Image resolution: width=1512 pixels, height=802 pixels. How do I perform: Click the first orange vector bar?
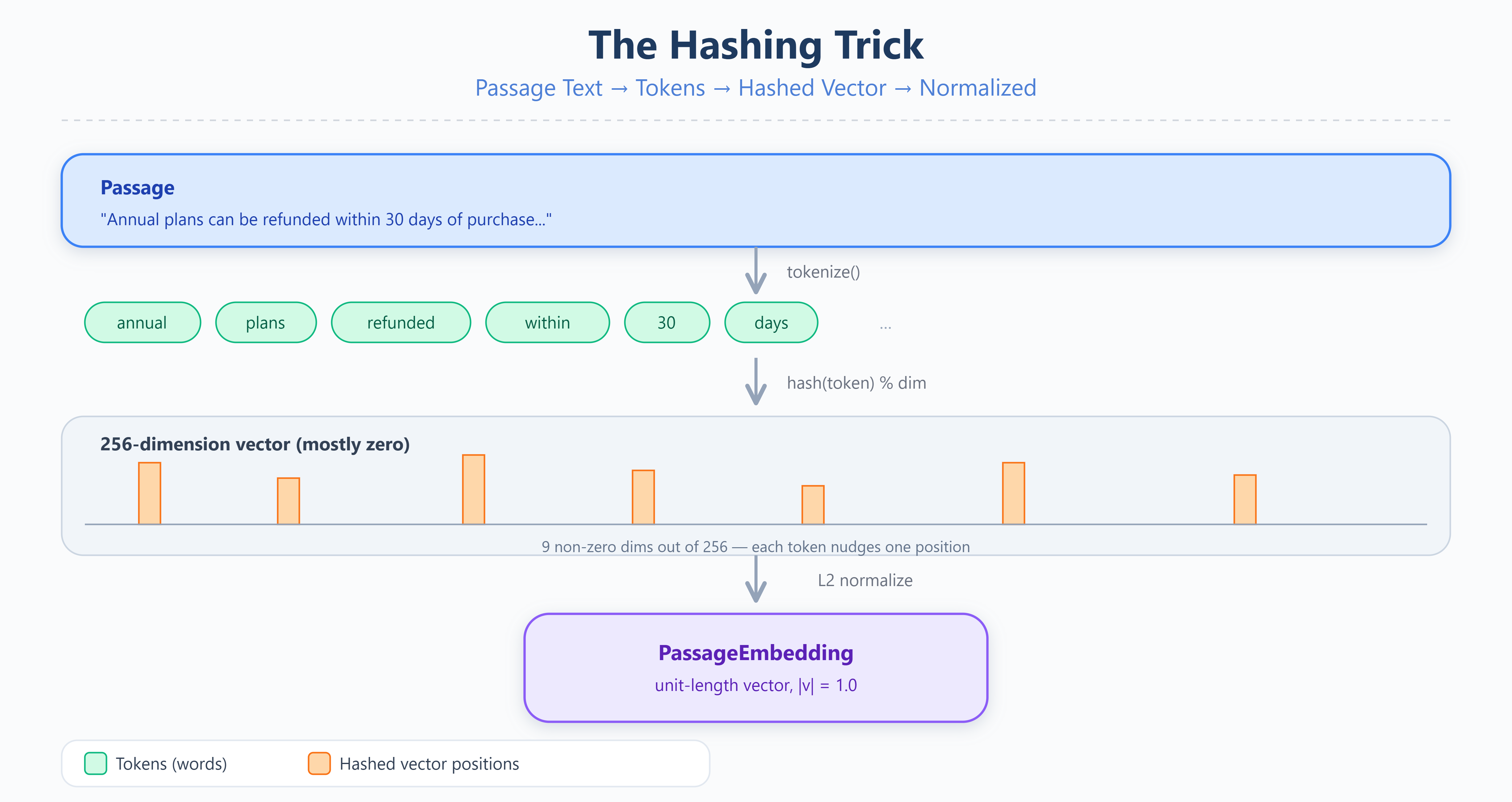pyautogui.click(x=150, y=493)
